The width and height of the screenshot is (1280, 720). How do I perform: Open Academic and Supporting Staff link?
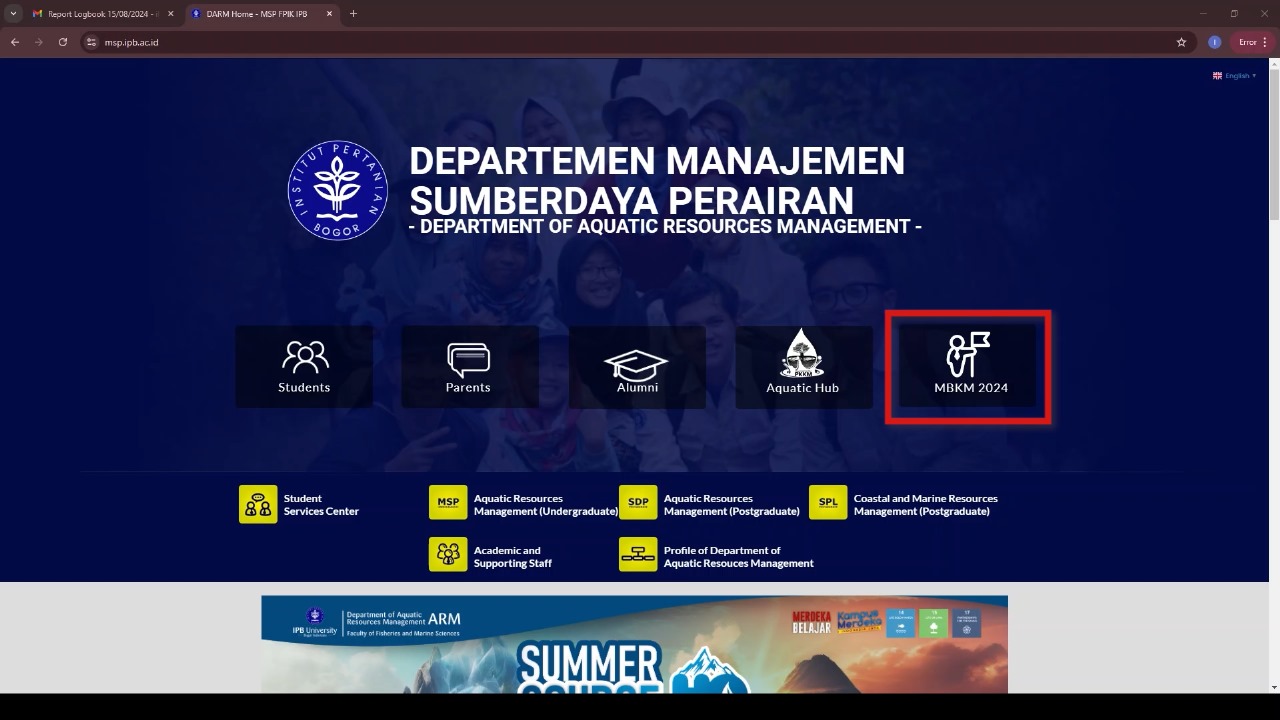513,557
